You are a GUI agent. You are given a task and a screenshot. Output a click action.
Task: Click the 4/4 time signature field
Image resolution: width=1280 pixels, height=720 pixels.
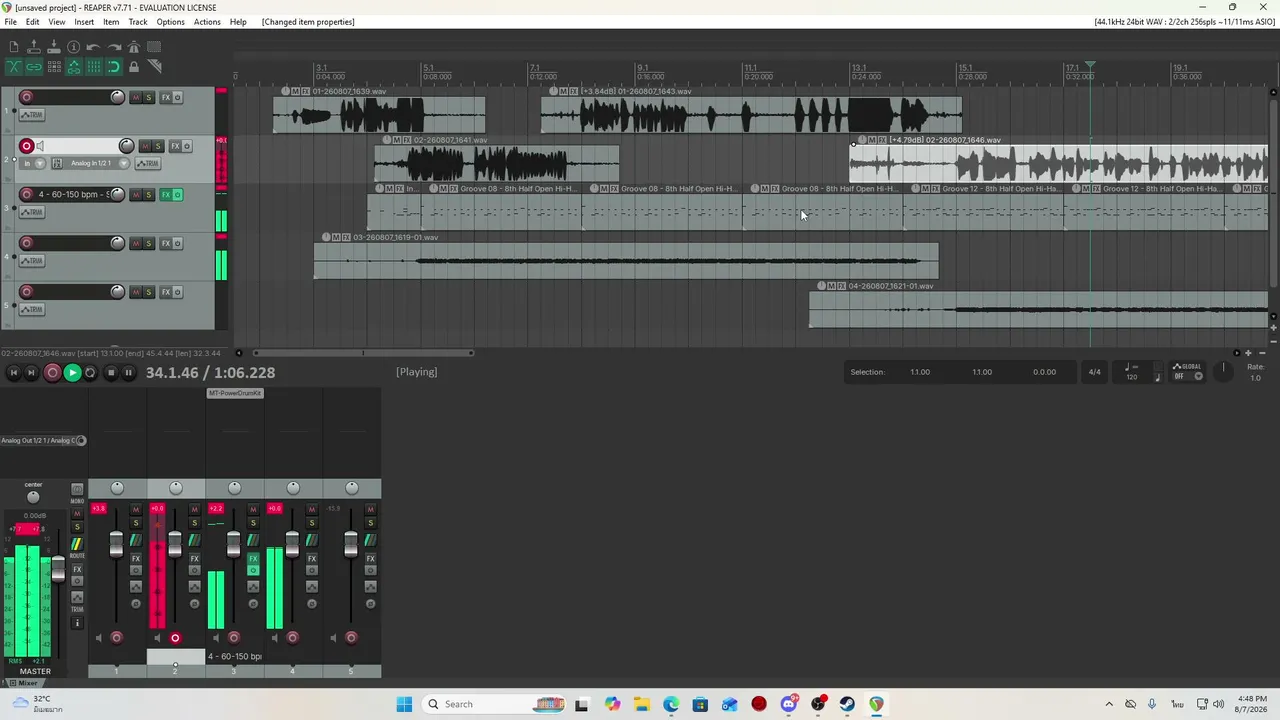[x=1094, y=372]
